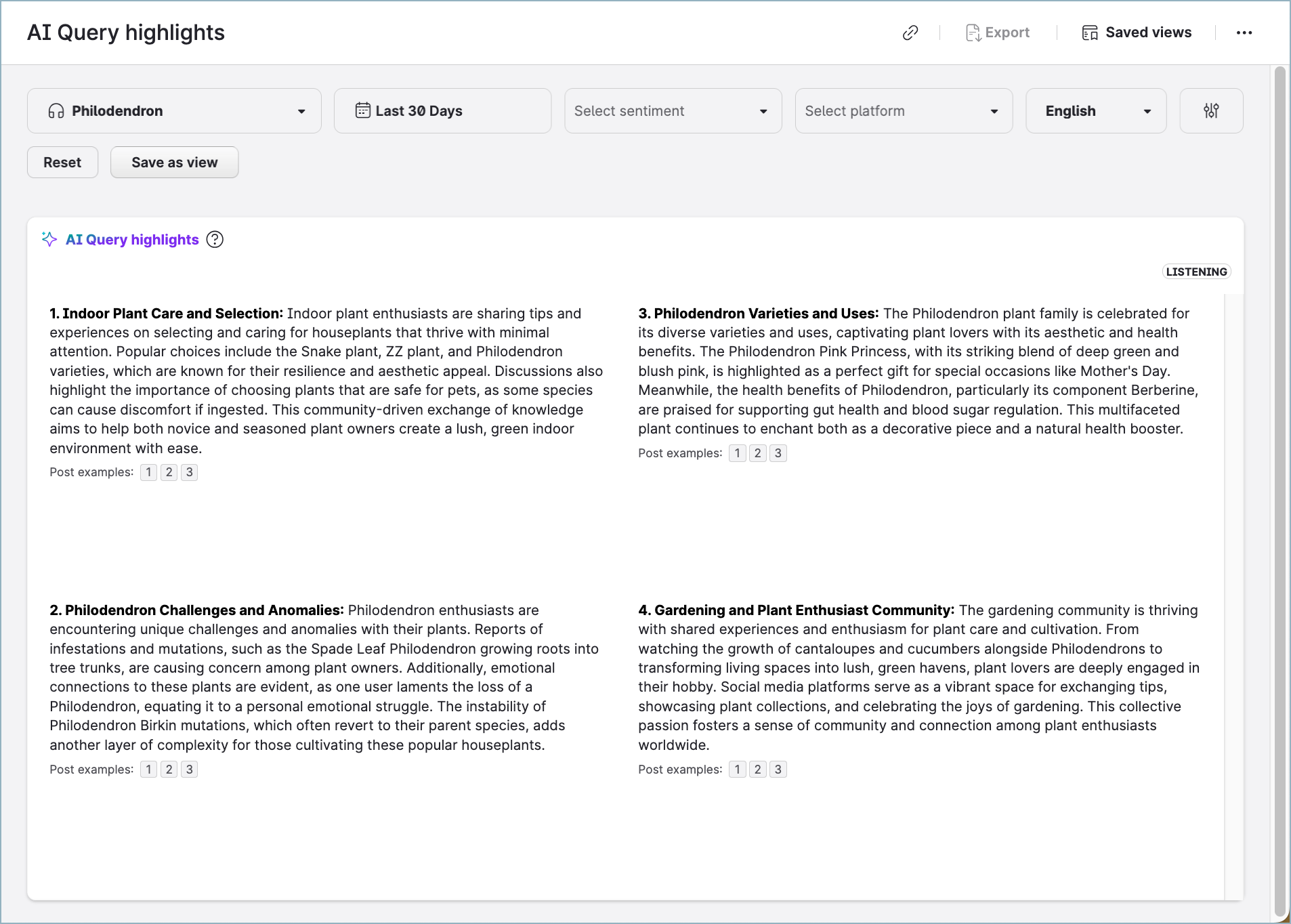Screen dimensions: 1291x924
Task: Click Save as view button
Action: pyautogui.click(x=174, y=163)
